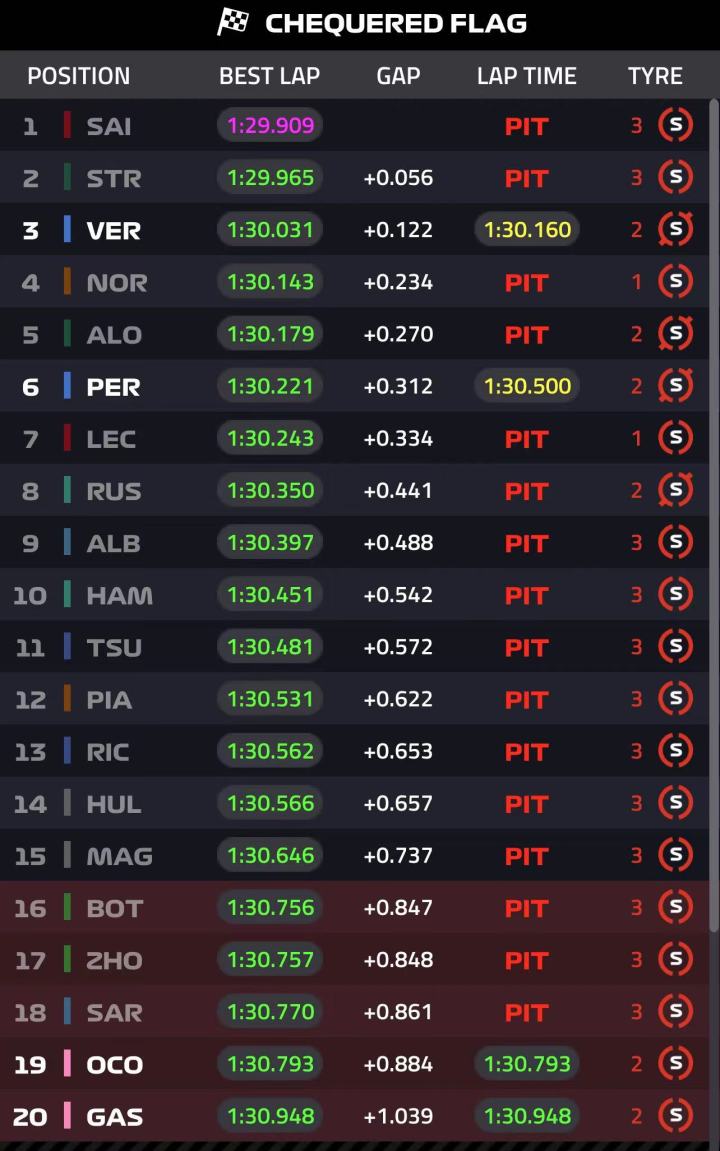Click NOR's soft tyre compound icon

click(675, 281)
